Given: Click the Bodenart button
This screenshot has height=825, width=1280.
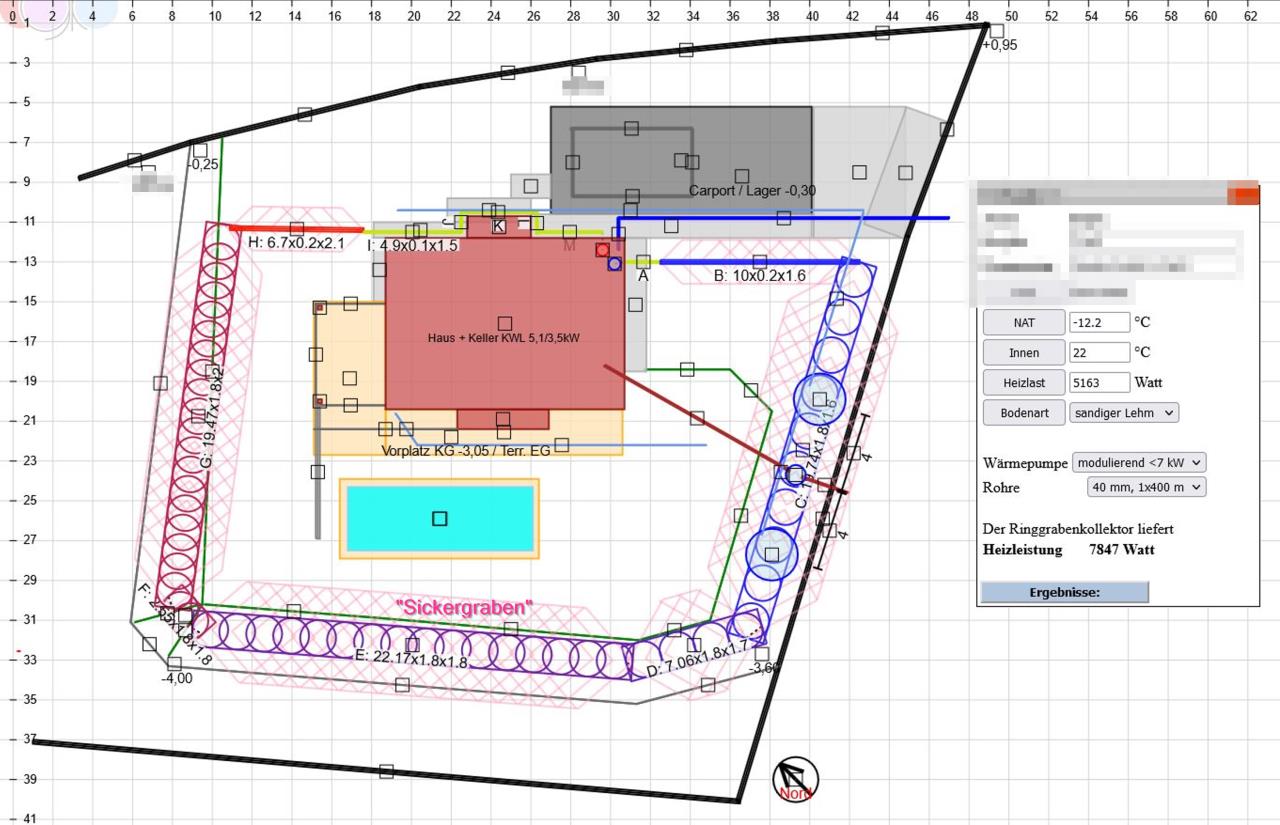Looking at the screenshot, I should (1024, 412).
